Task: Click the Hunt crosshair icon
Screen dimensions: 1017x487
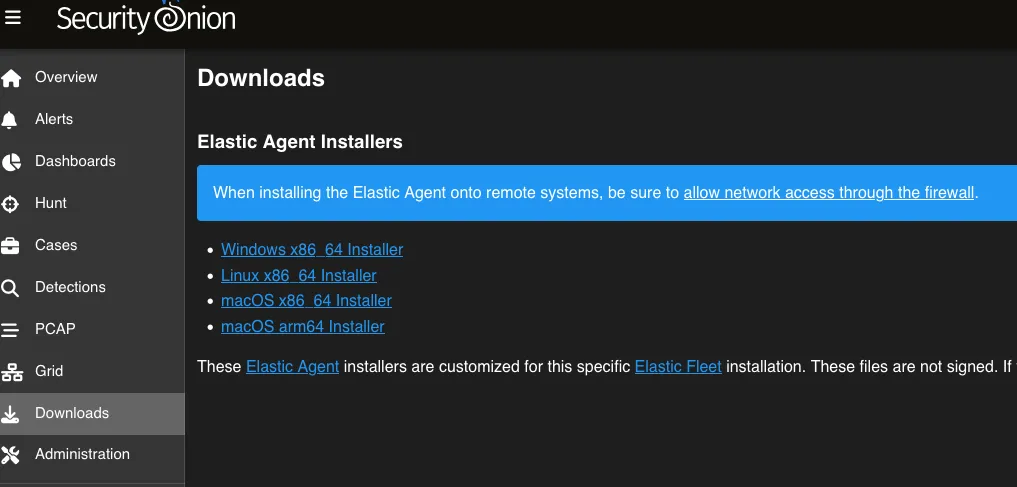Action: coord(11,204)
